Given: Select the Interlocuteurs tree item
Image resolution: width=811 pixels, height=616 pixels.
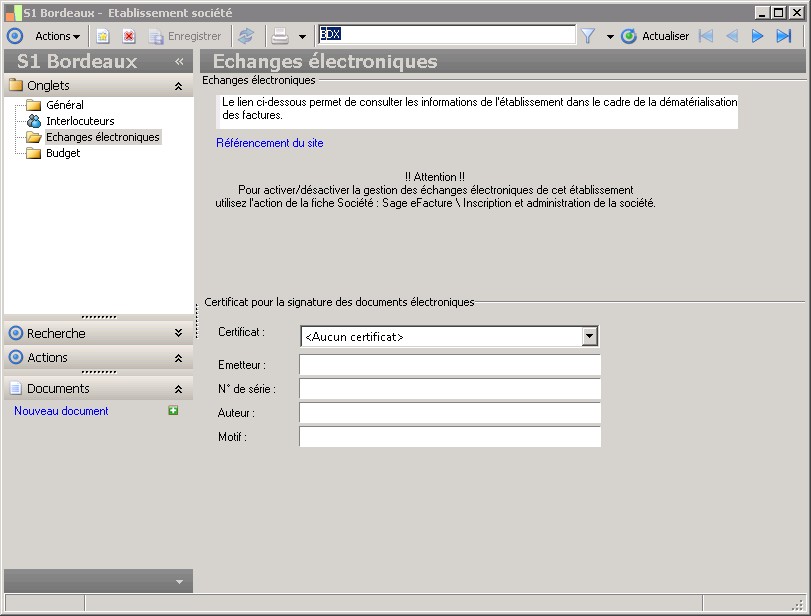Looking at the screenshot, I should [80, 121].
